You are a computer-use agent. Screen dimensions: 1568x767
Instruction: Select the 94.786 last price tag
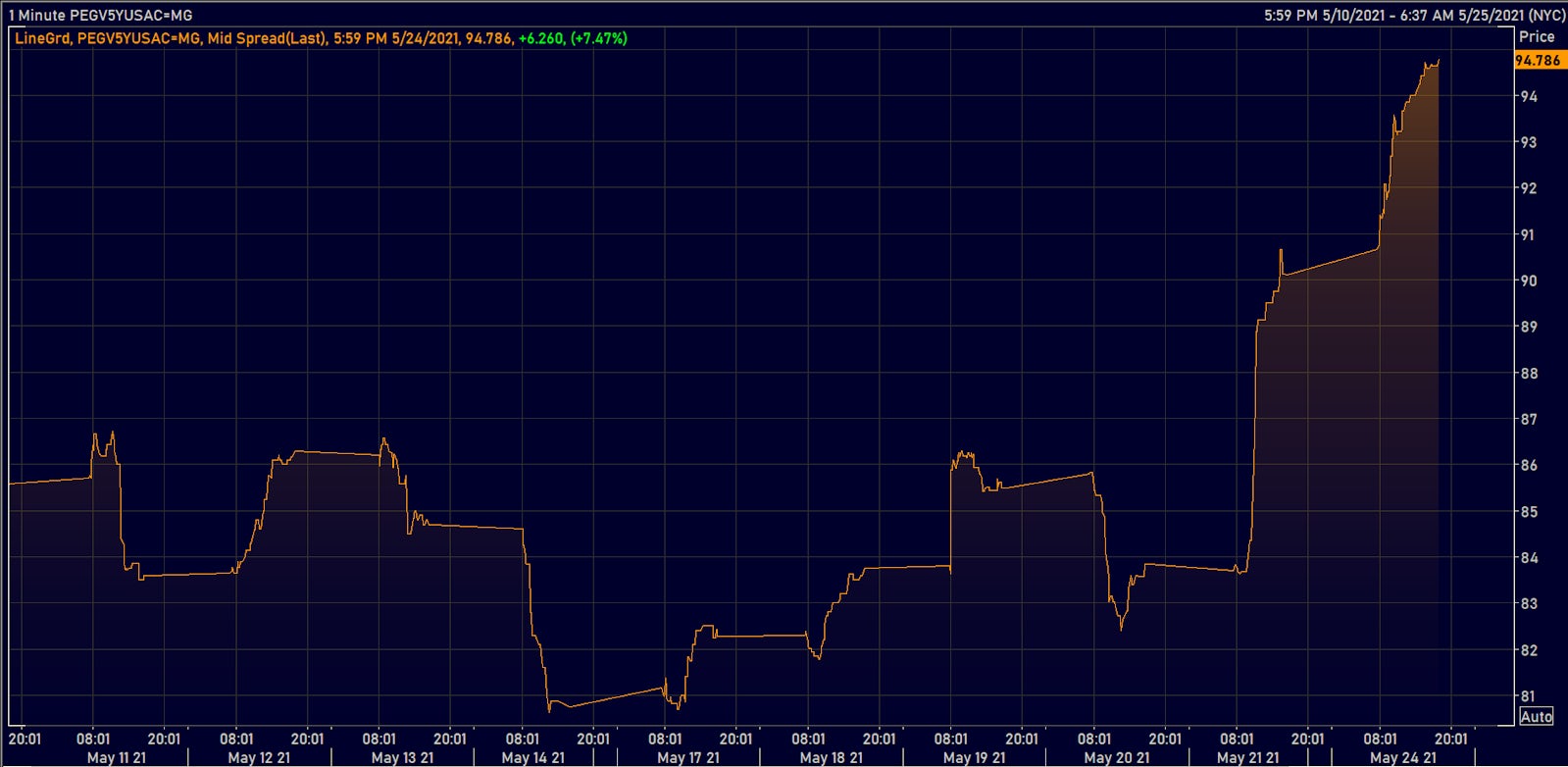[x=1538, y=60]
